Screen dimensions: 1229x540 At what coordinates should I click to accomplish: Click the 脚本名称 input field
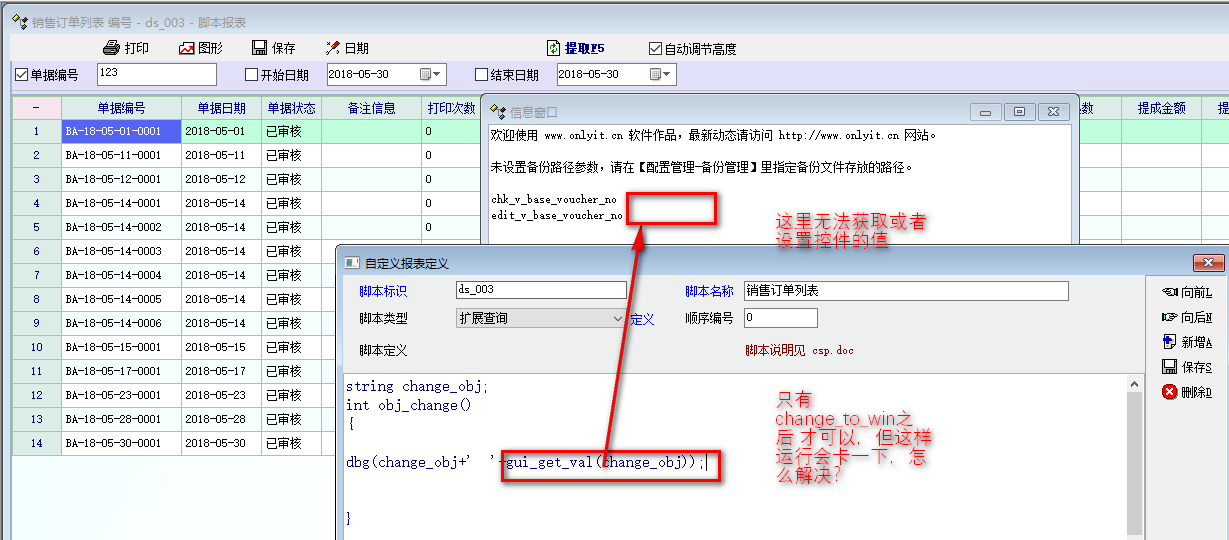coord(905,291)
